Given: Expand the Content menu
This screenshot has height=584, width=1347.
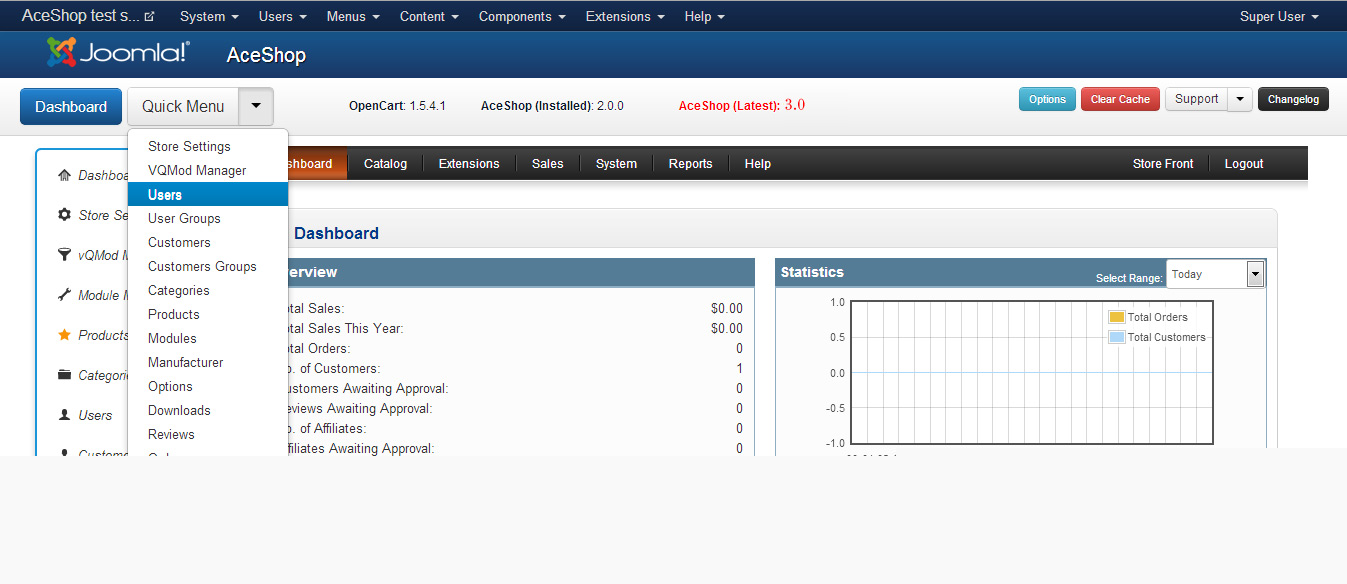Looking at the screenshot, I should tap(429, 17).
